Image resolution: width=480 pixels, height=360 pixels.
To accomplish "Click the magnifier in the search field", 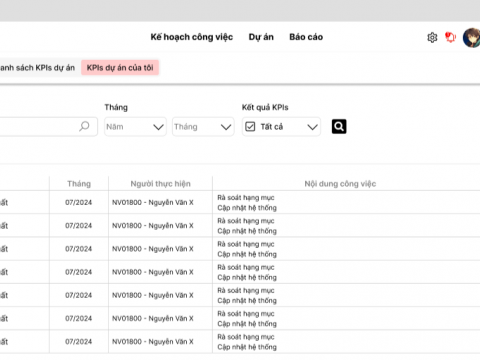I will click(x=84, y=126).
